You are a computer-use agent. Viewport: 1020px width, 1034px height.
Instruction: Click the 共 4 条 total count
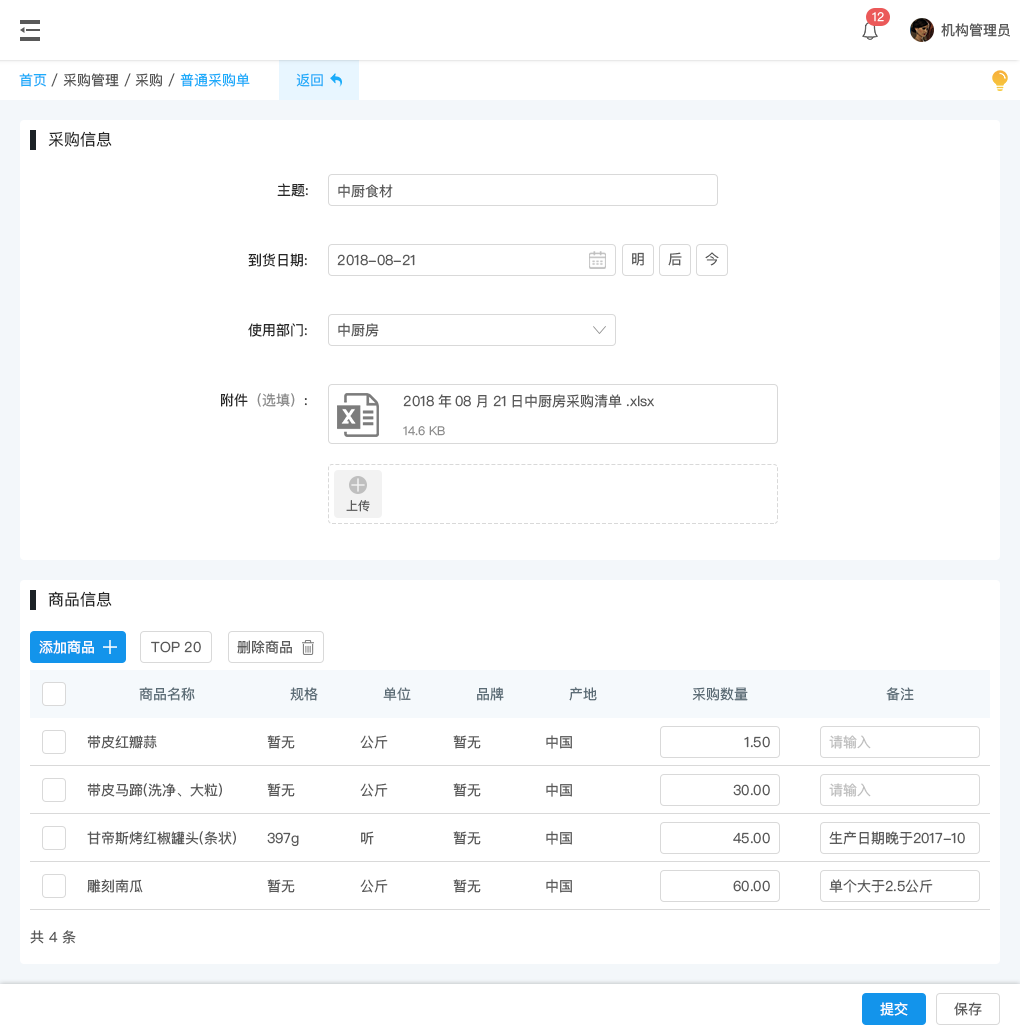(53, 937)
